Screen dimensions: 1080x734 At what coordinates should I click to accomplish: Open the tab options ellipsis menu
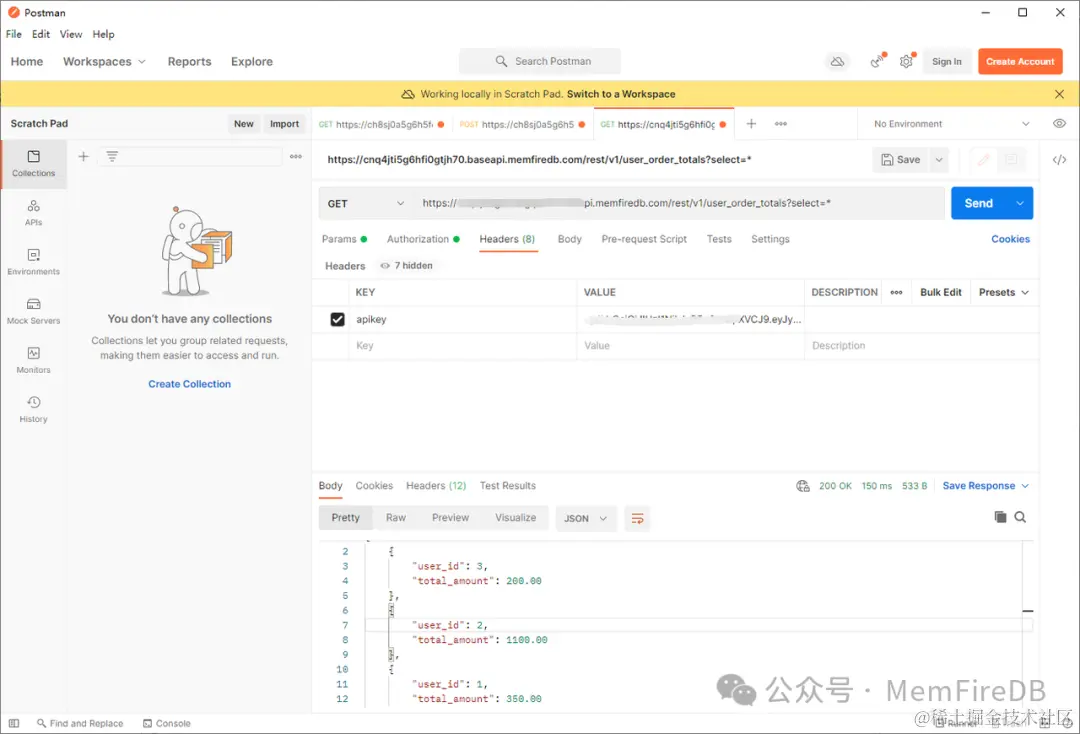click(780, 124)
